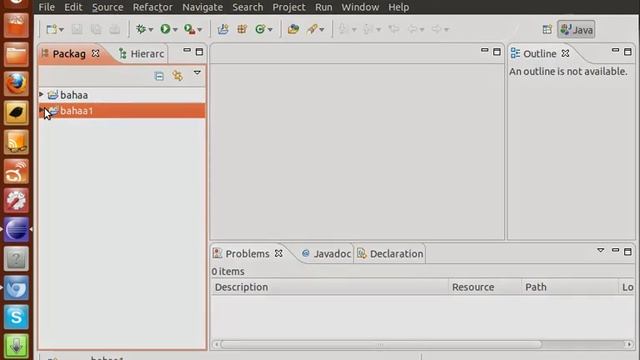Minimize the Package Explorer view
640x360 pixels.
[187, 51]
